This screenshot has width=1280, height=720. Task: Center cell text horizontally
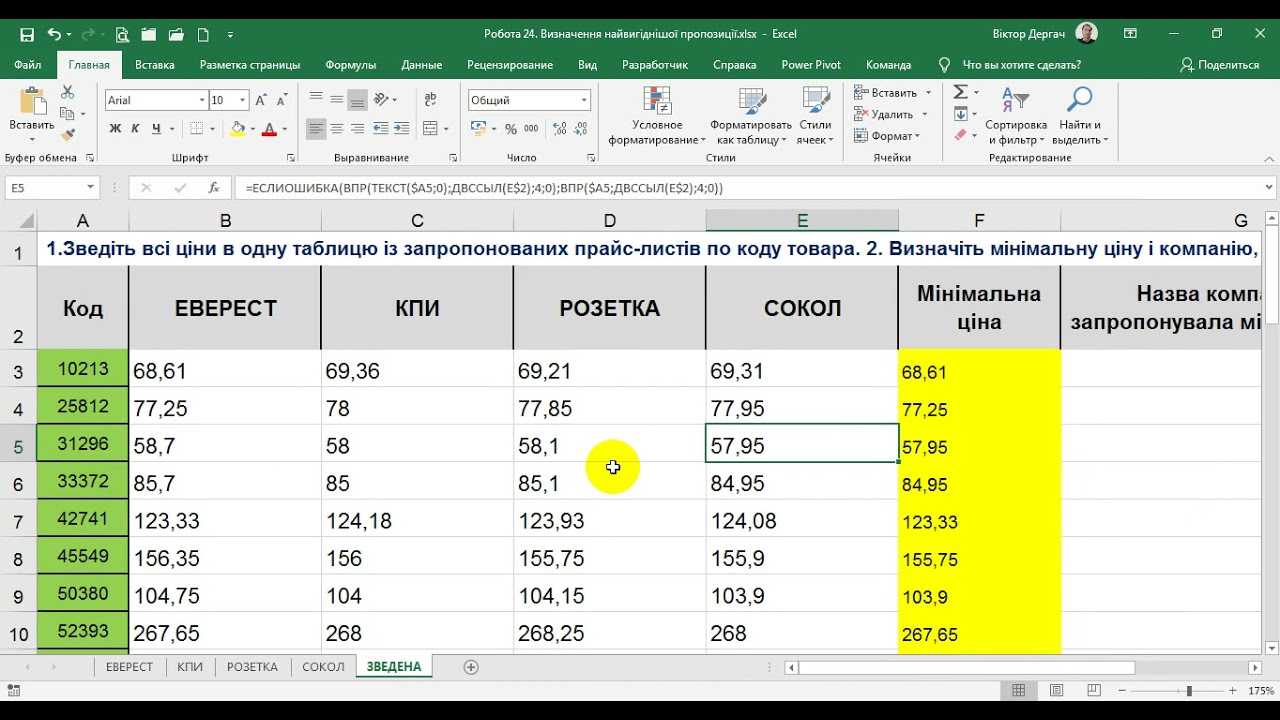click(x=337, y=129)
